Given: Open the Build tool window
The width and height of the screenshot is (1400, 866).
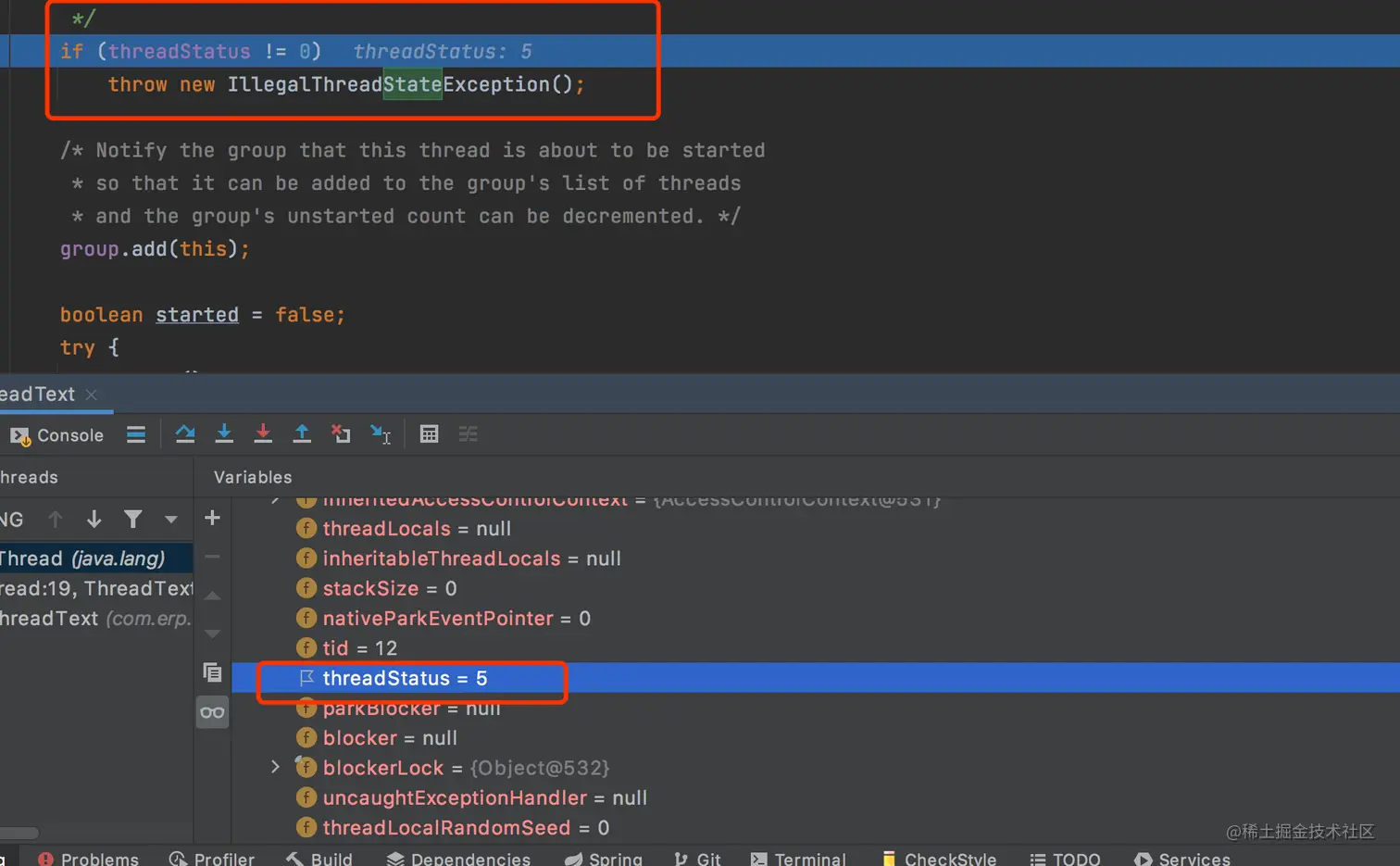Looking at the screenshot, I should (319, 859).
